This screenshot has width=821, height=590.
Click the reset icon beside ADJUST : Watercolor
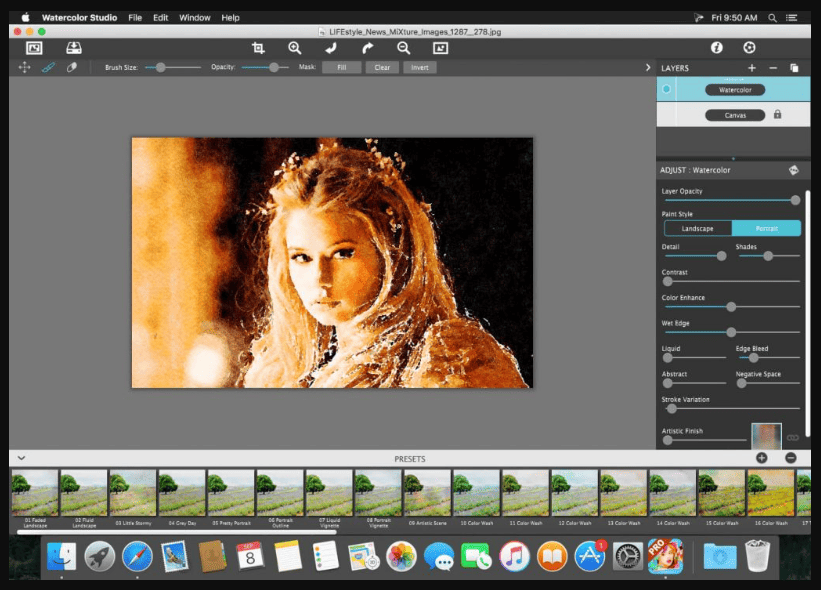tap(794, 170)
